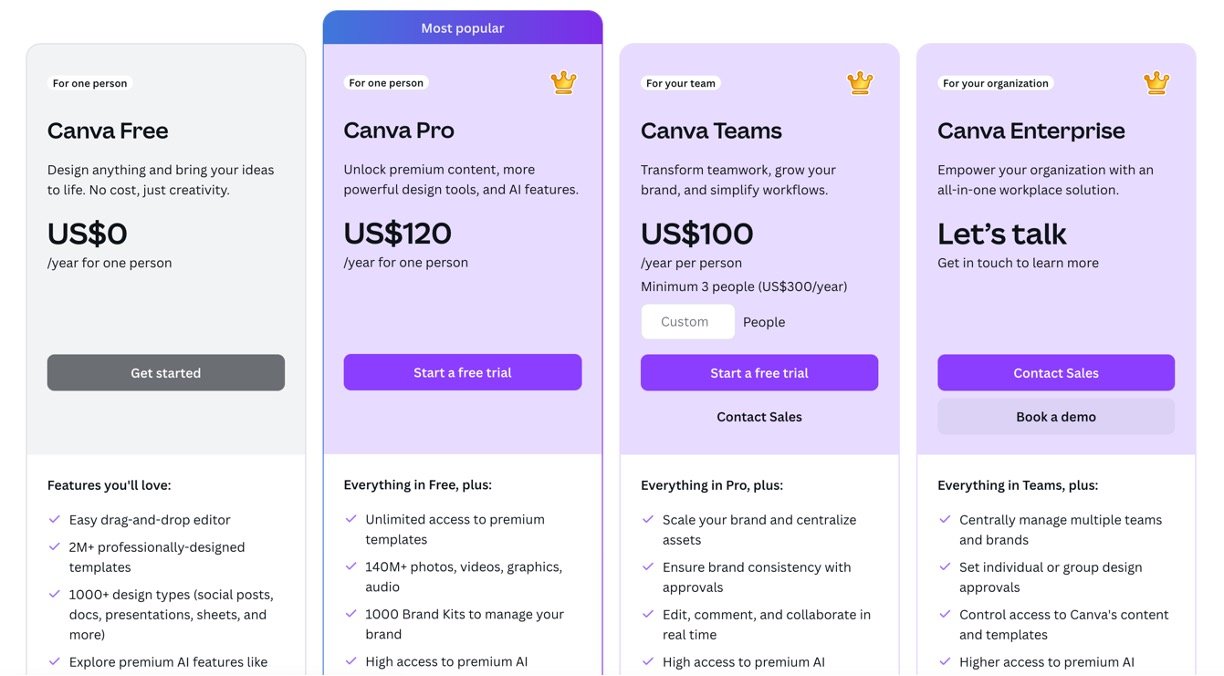Book a demo for Enterprise
The height and width of the screenshot is (676, 1224).
[x=1056, y=417]
